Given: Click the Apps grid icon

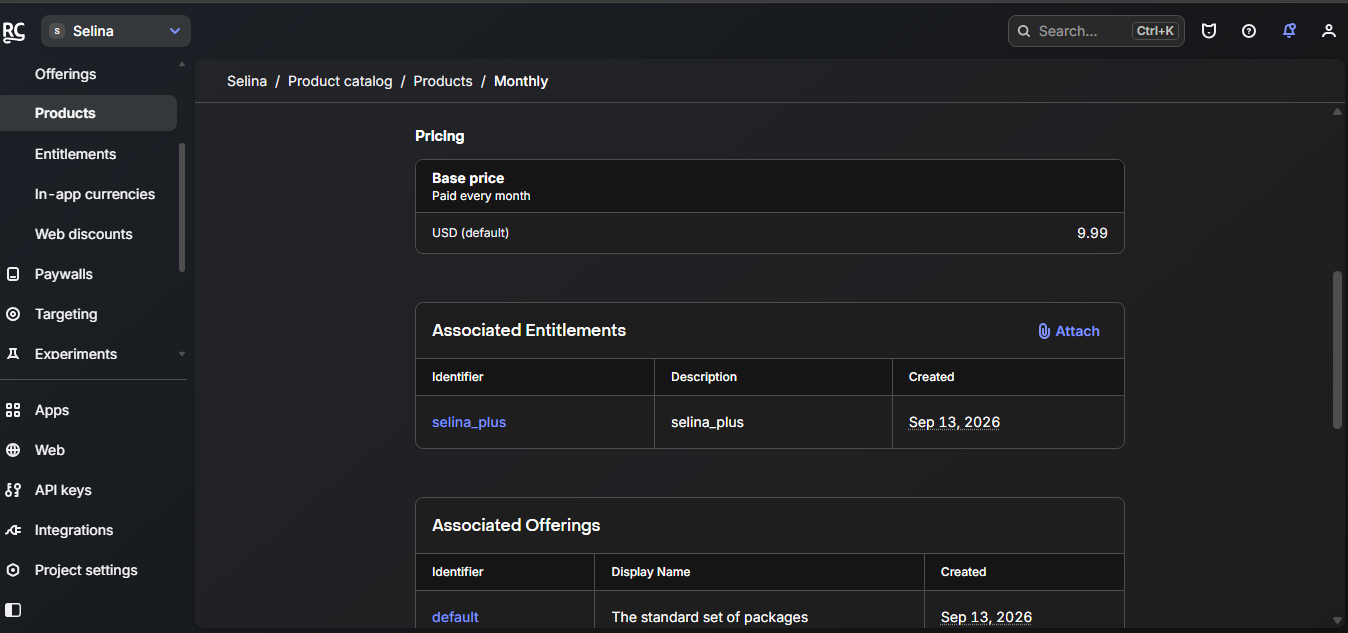Looking at the screenshot, I should [x=13, y=410].
